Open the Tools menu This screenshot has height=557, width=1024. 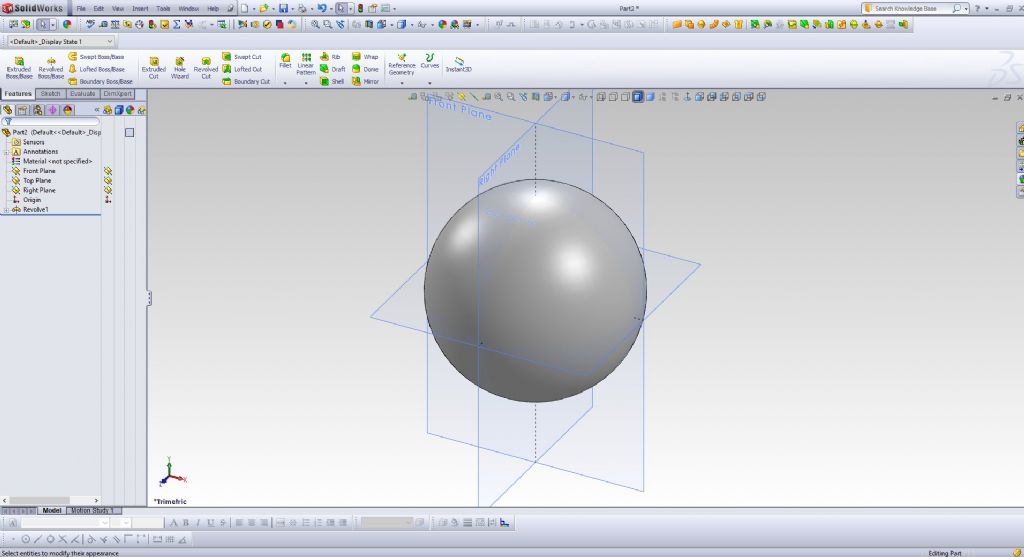coord(163,8)
